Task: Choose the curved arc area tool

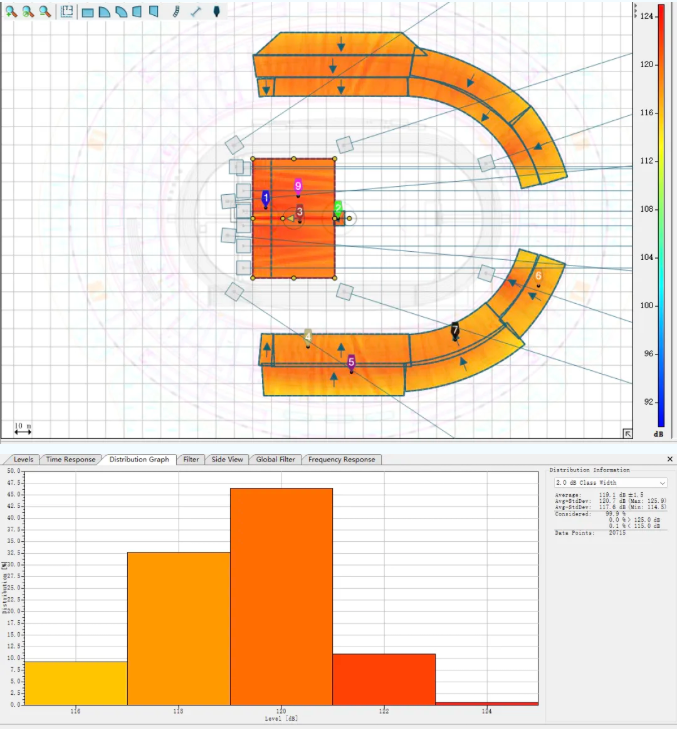Action: (121, 12)
